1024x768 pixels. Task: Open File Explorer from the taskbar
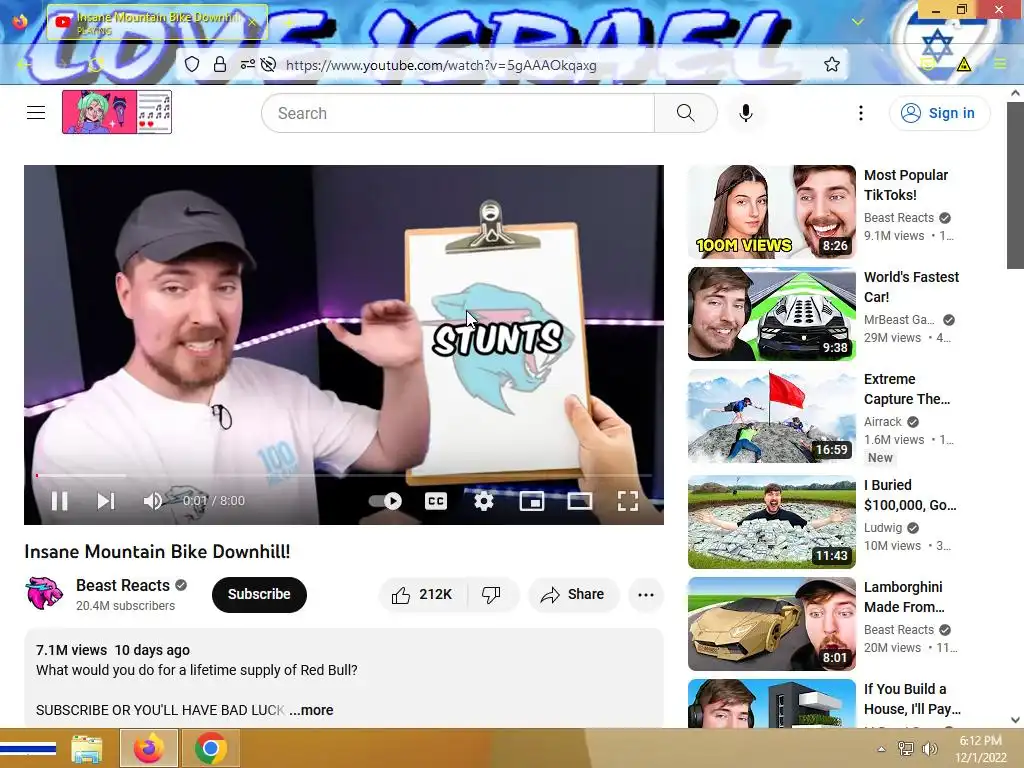(x=86, y=748)
